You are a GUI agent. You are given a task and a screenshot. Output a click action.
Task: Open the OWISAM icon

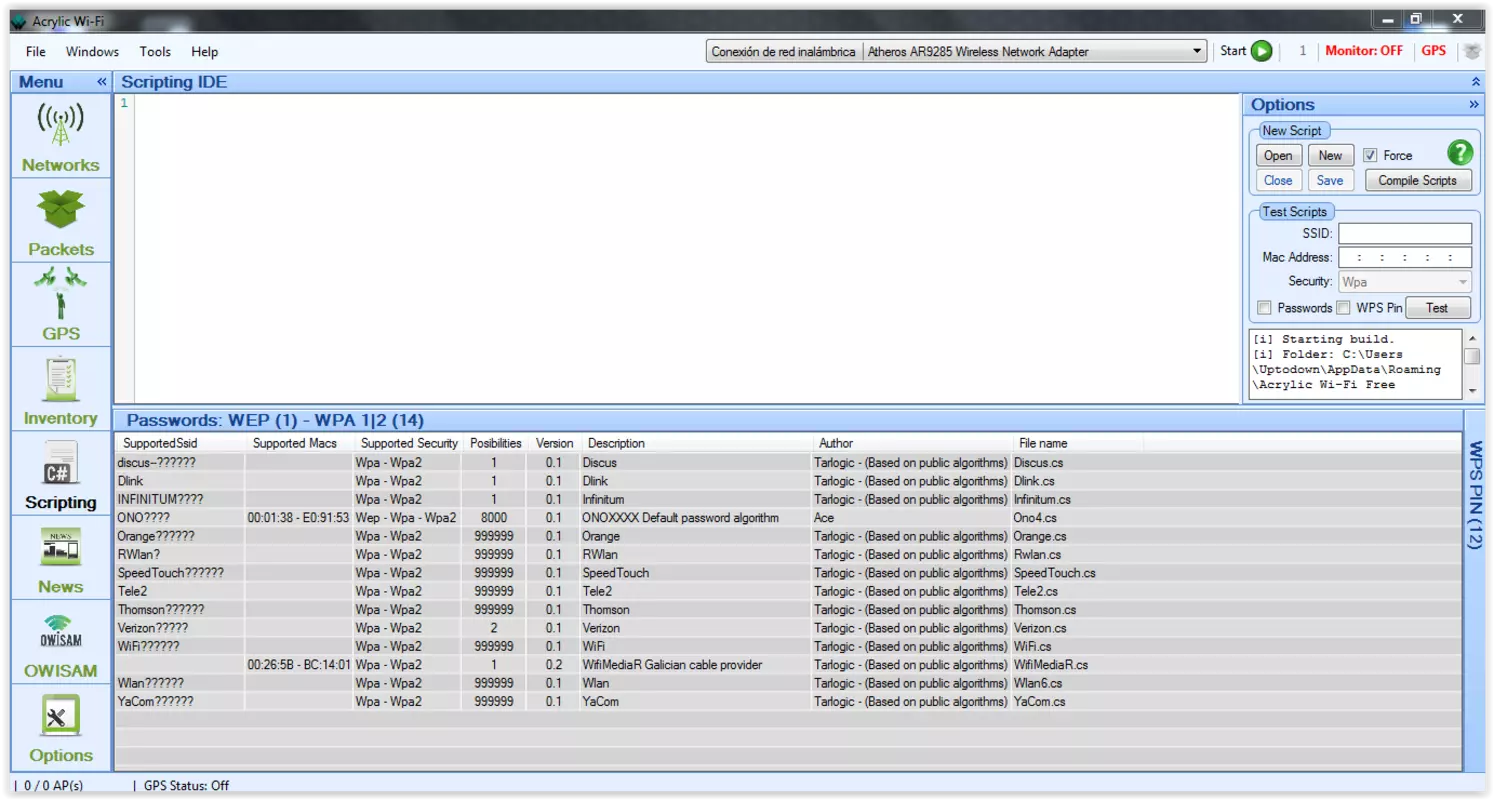point(61,632)
